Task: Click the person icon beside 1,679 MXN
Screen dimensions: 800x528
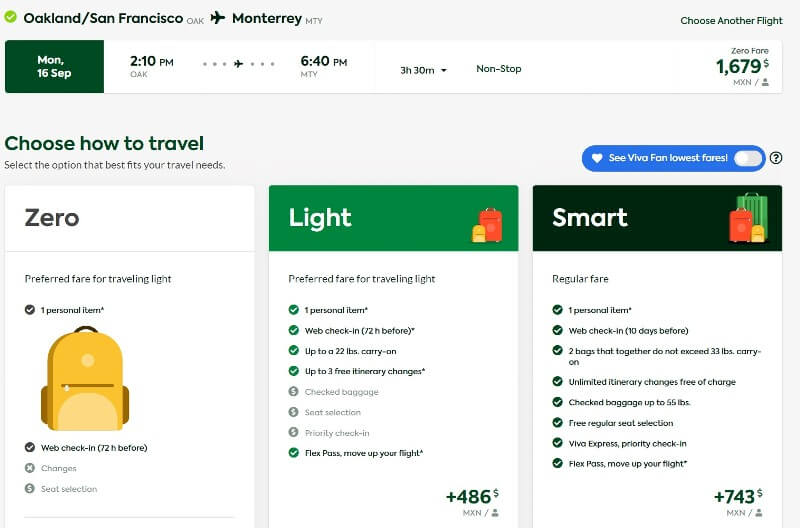Action: 765,83
